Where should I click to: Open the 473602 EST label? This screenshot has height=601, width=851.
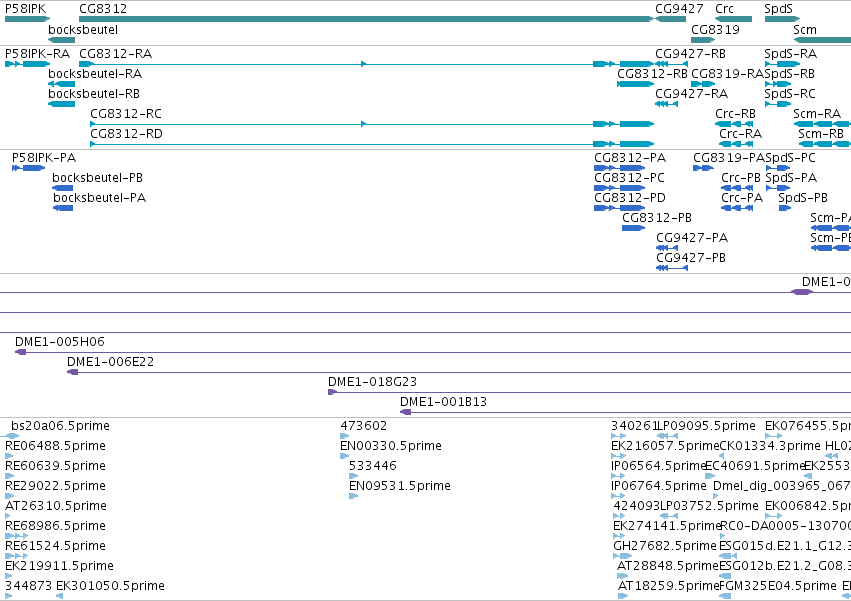coord(364,426)
